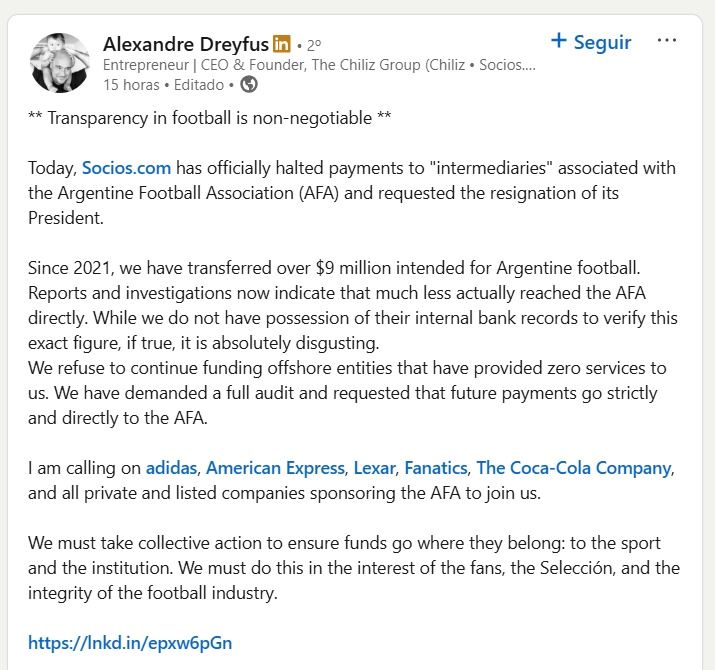
Task: Open the Socios.com company link
Action: (126, 167)
